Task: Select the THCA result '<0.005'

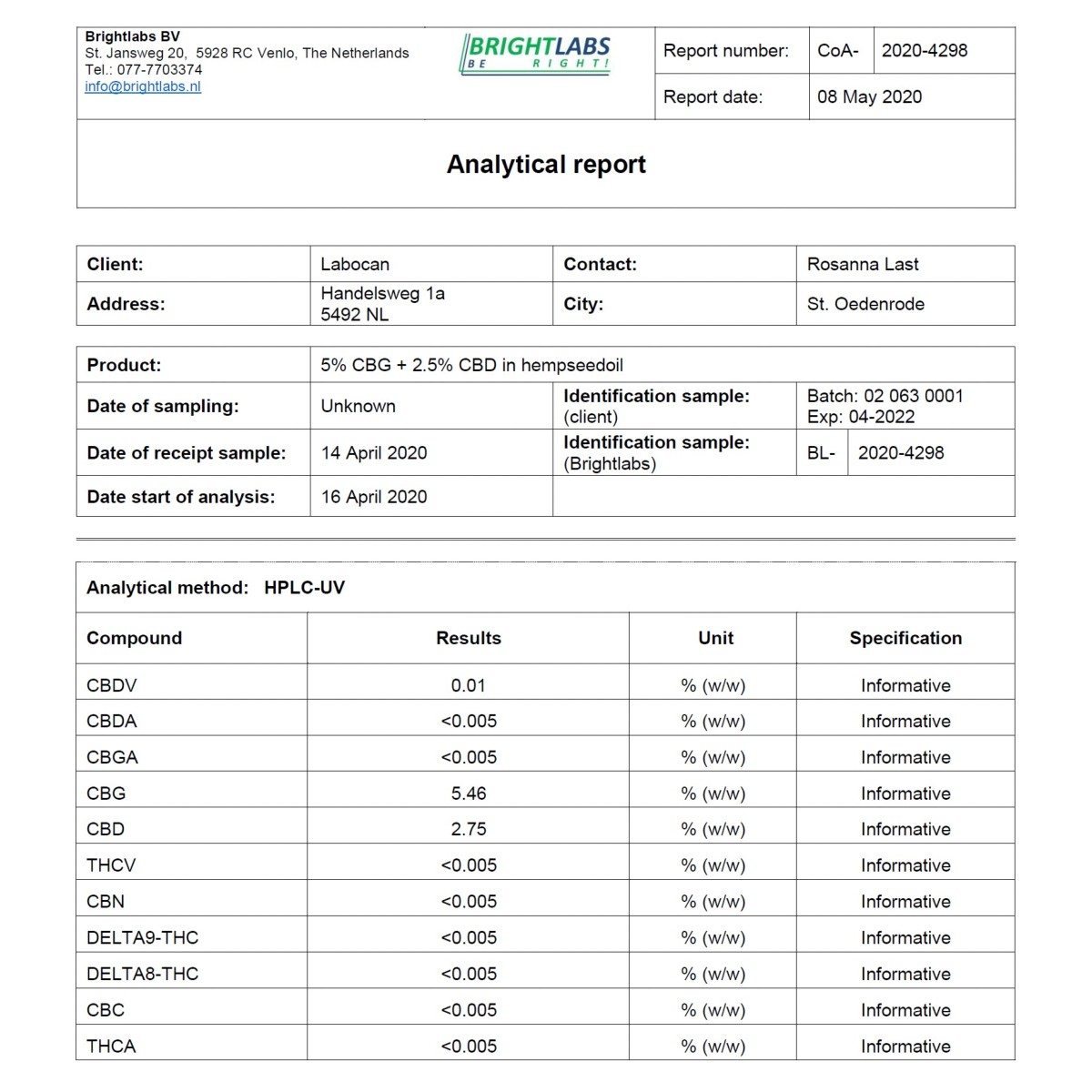Action: tap(469, 1046)
